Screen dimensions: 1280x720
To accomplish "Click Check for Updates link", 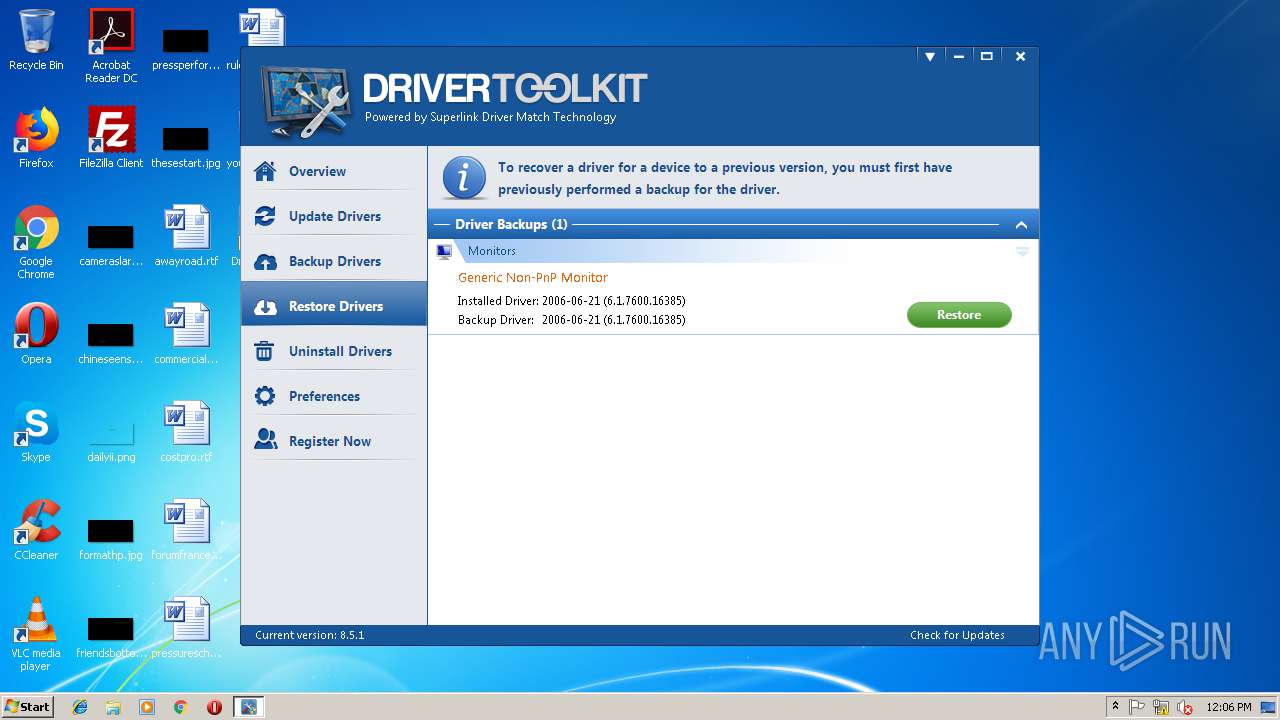I will 957,635.
